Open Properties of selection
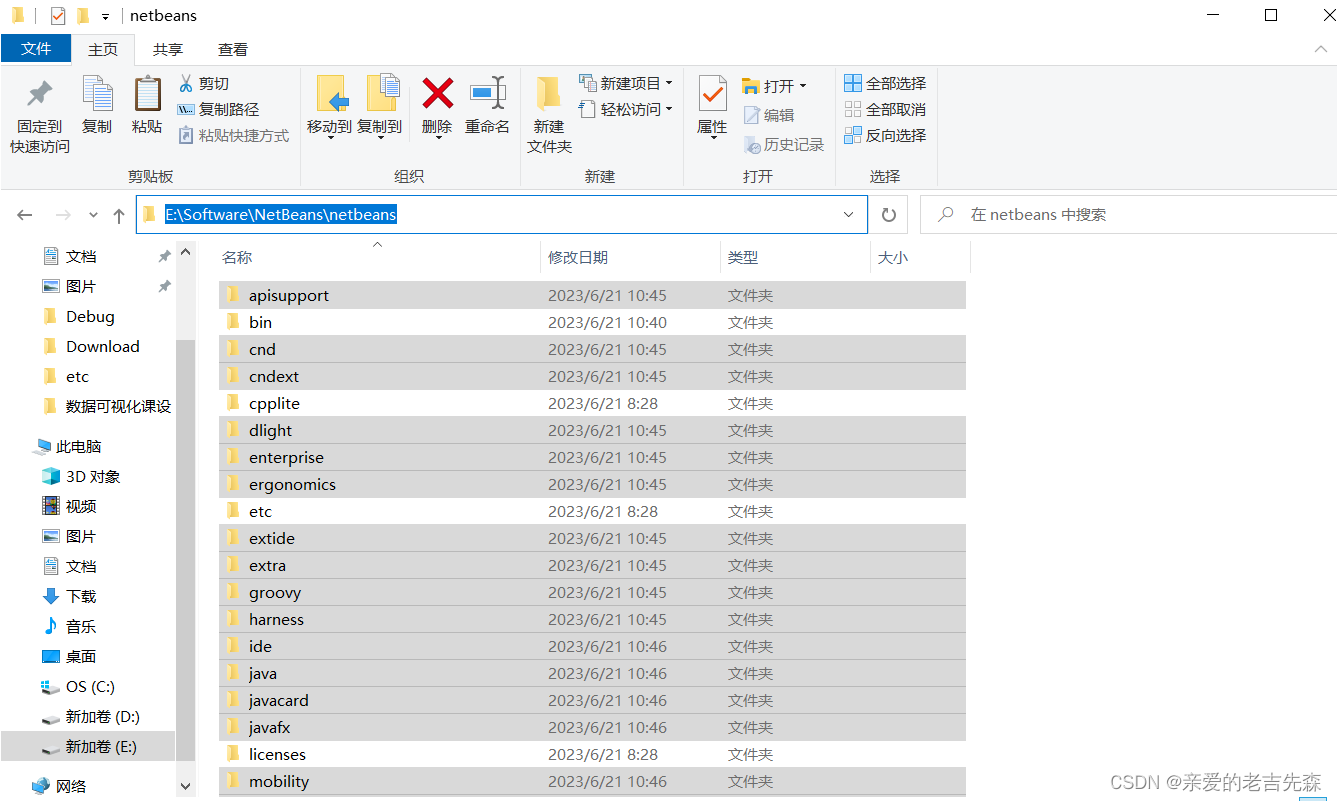The height and width of the screenshot is (801, 1337). pos(712,105)
